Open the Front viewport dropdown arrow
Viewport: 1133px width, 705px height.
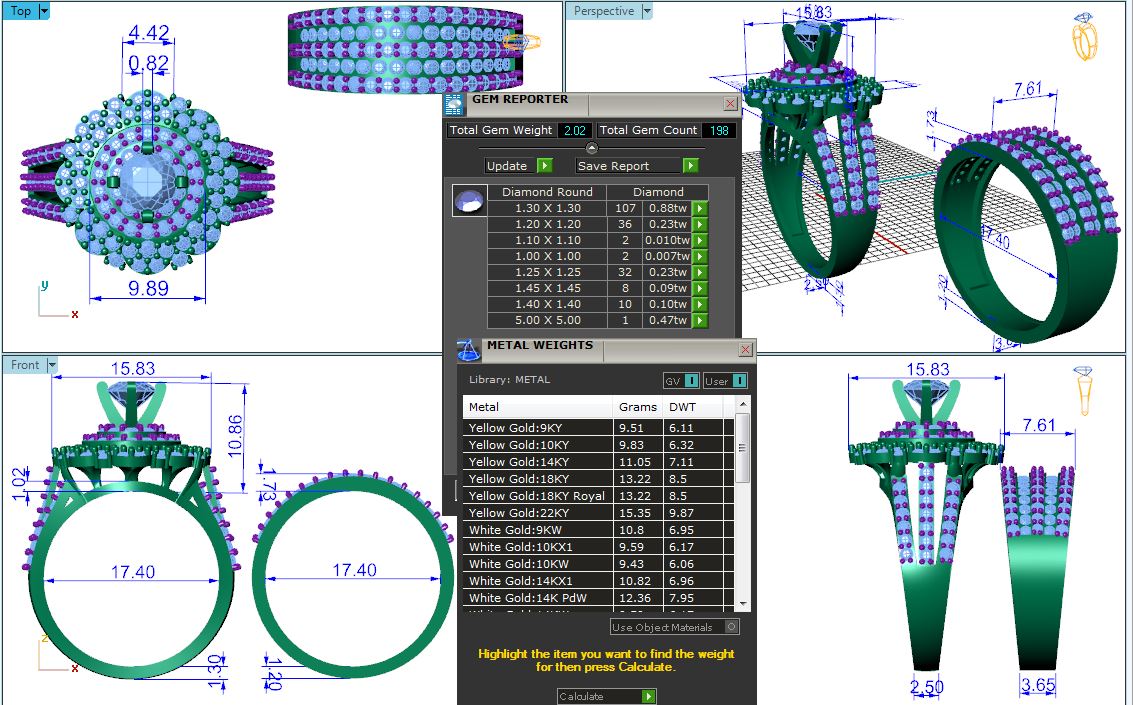pos(52,365)
